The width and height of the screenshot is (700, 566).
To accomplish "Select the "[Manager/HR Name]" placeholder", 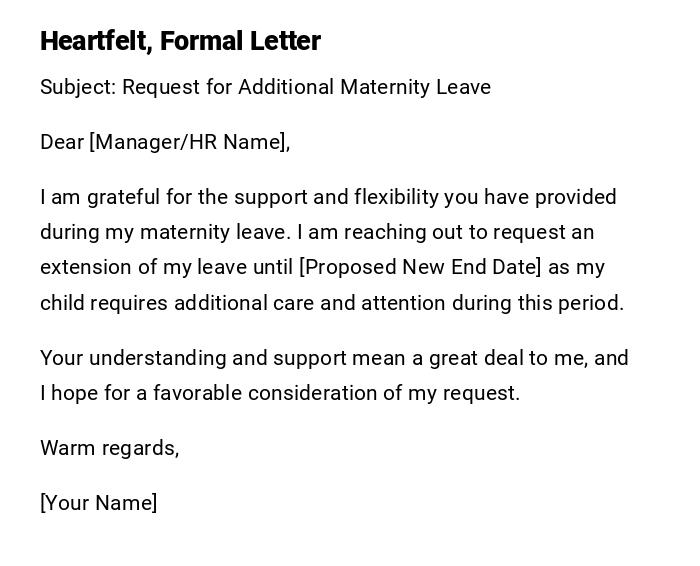I will [x=189, y=142].
